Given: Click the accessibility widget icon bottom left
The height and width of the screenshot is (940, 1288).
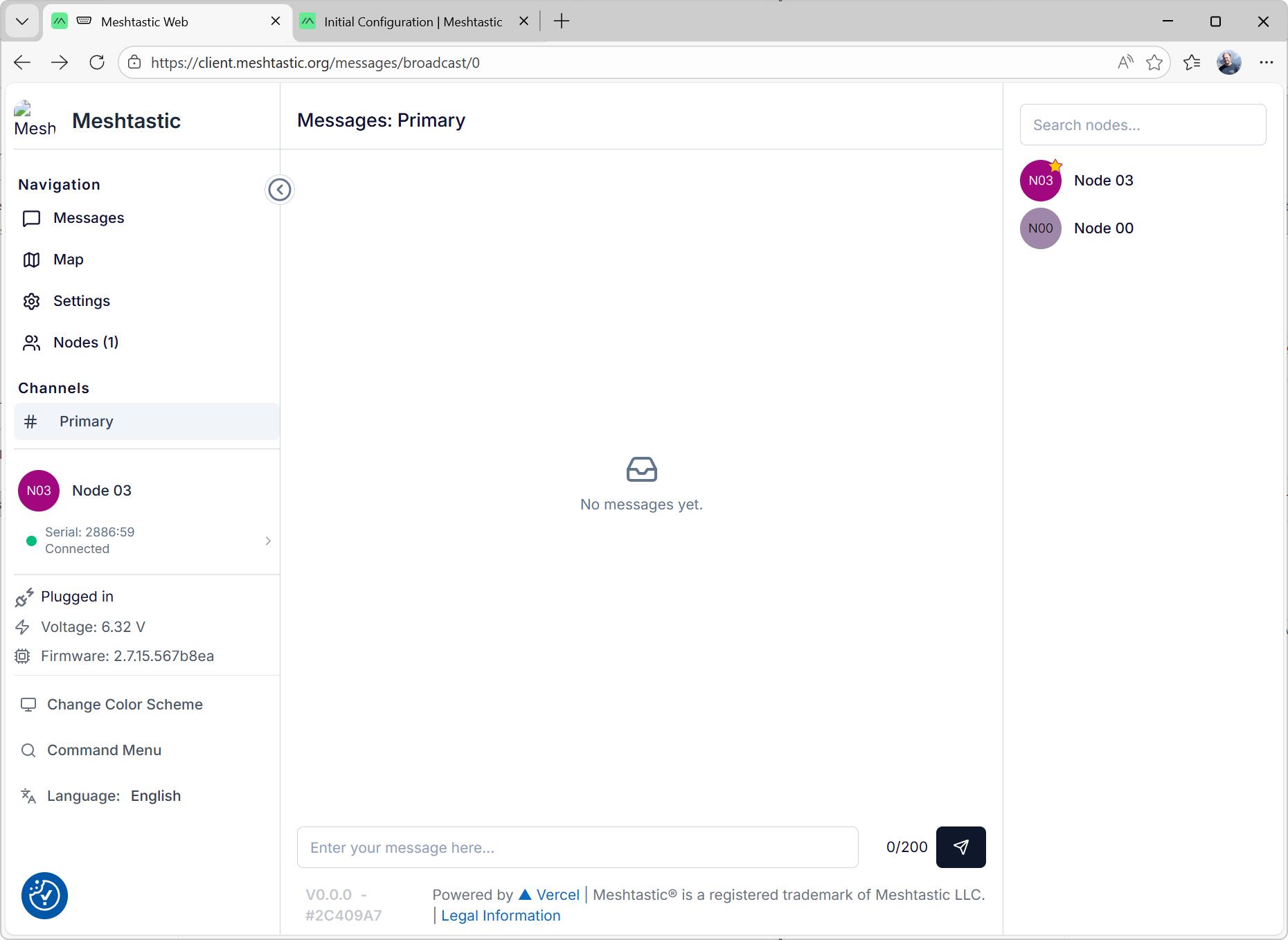Looking at the screenshot, I should (x=44, y=895).
